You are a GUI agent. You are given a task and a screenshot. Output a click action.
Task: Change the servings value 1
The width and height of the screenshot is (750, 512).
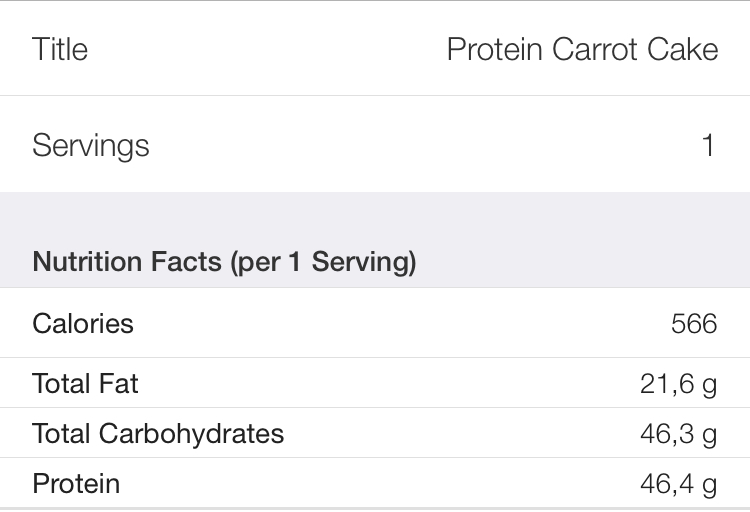[x=708, y=145]
